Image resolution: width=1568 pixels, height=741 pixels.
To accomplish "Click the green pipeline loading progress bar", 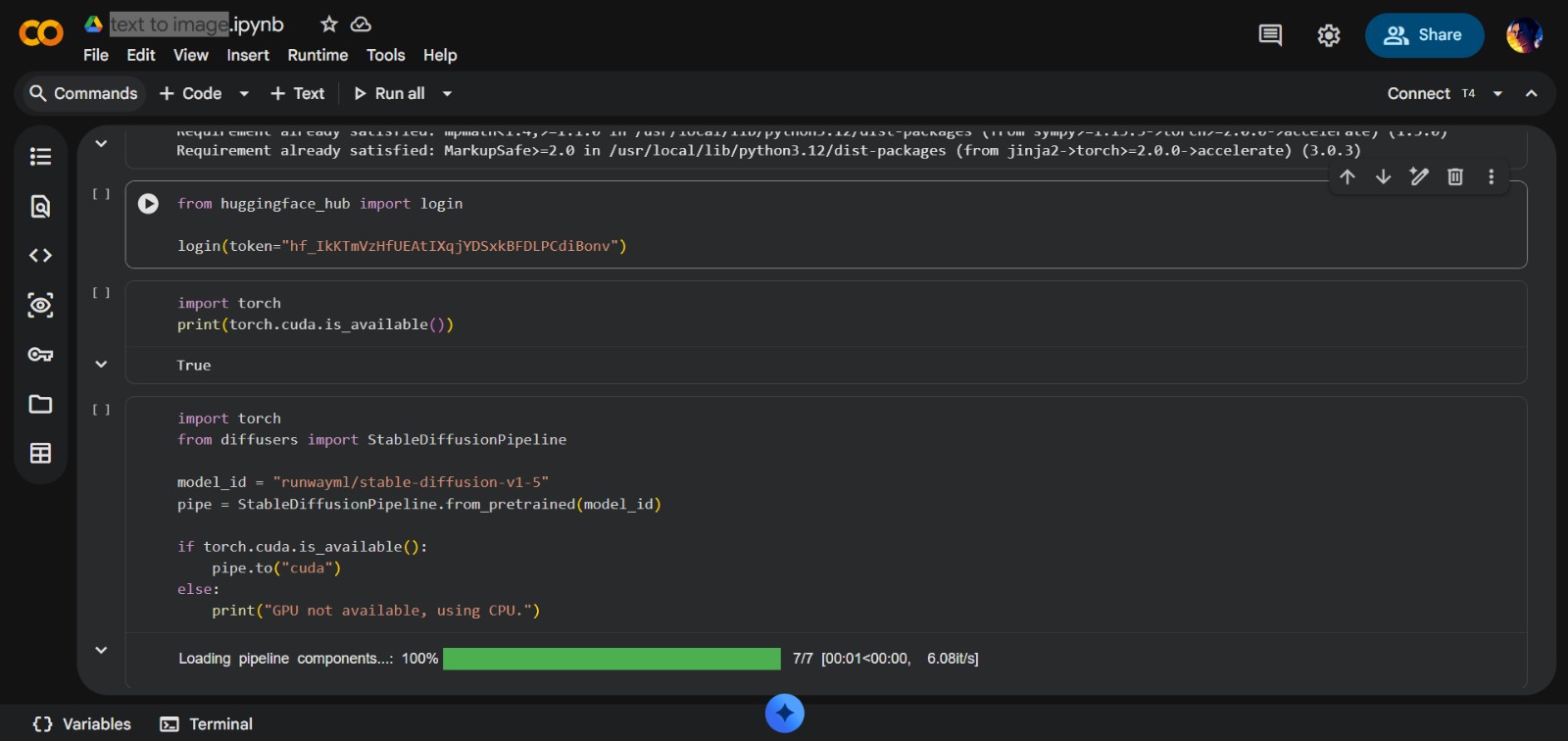I will tap(612, 659).
